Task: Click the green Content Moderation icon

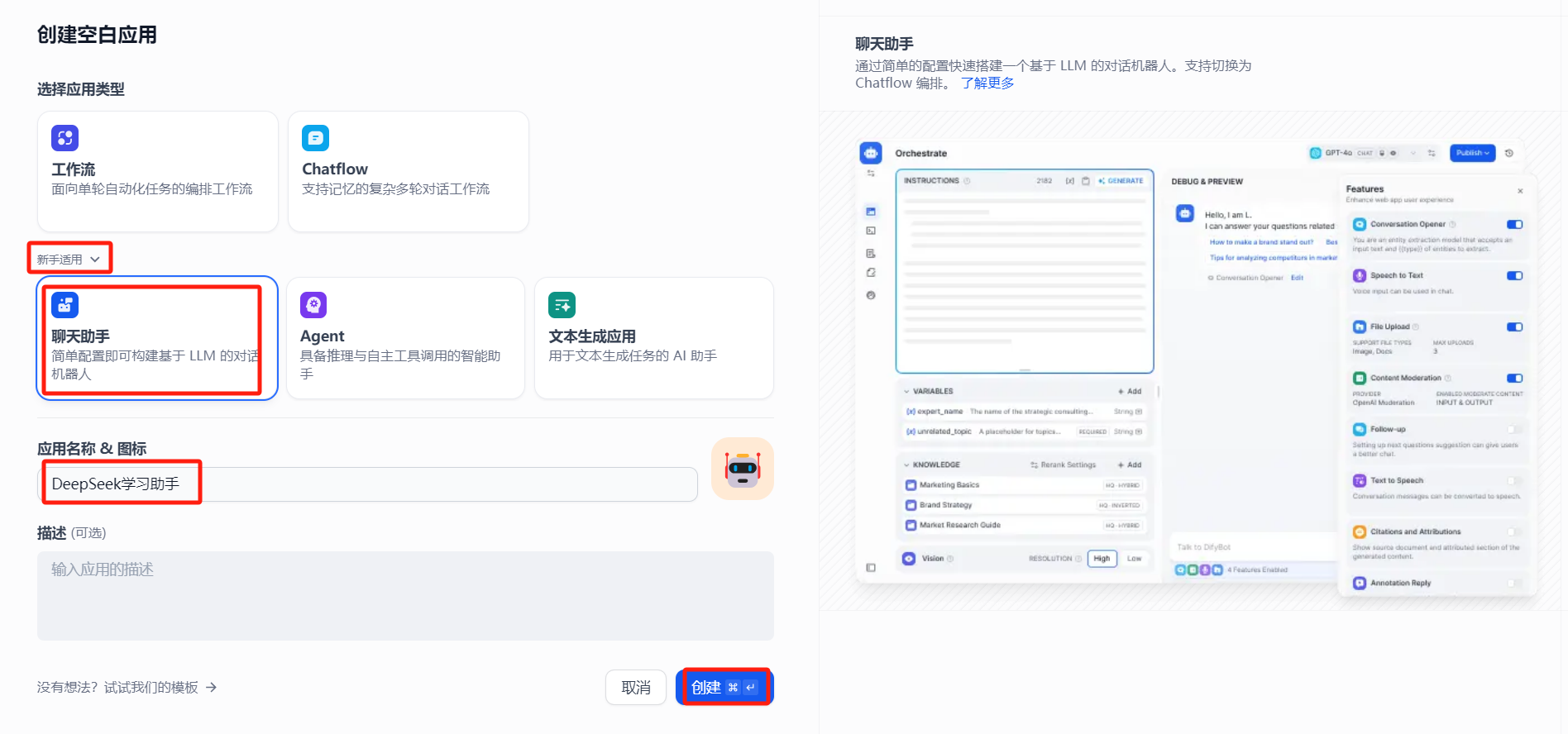Action: (1360, 379)
